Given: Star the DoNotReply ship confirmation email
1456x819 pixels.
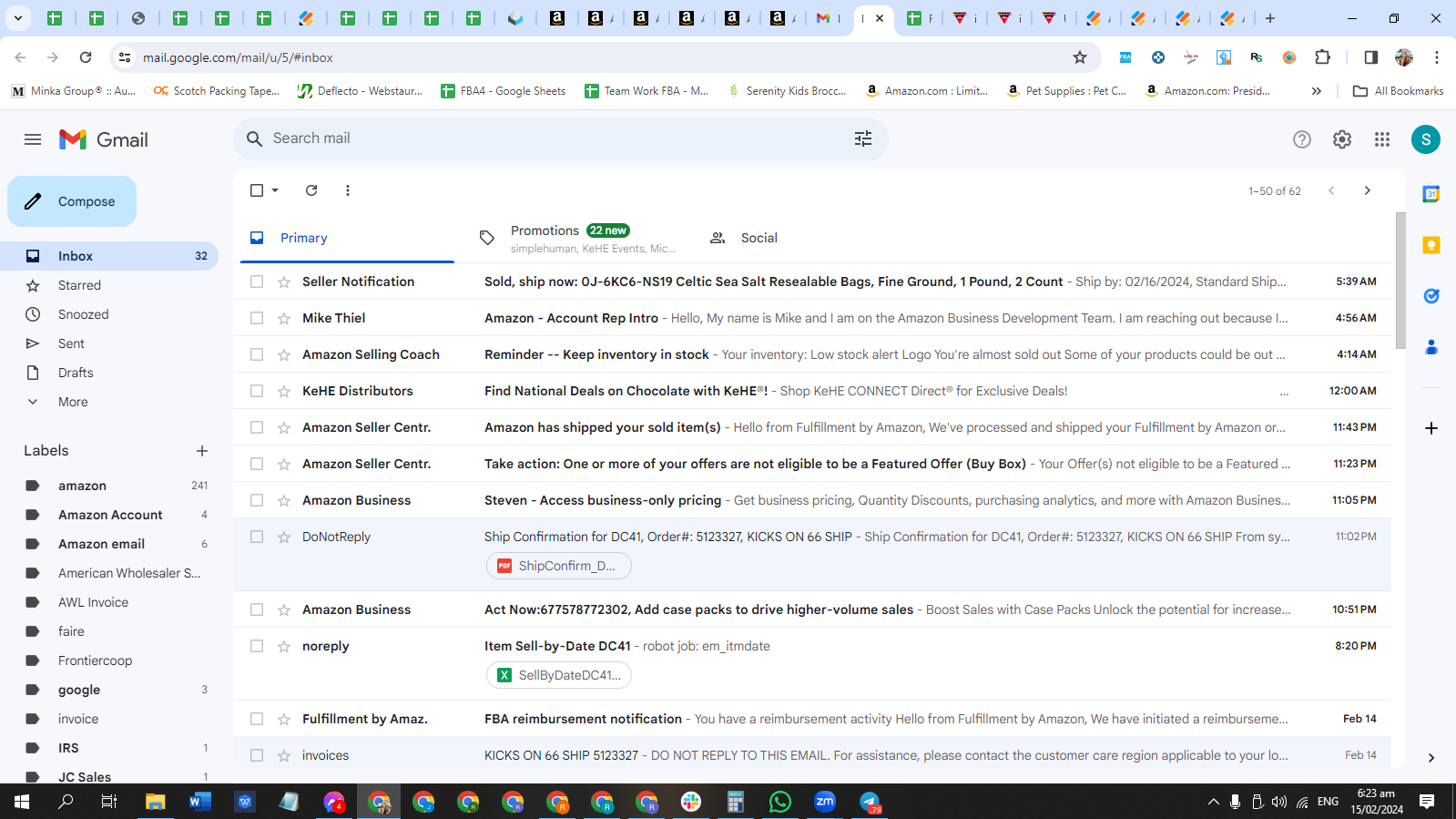Looking at the screenshot, I should [284, 537].
